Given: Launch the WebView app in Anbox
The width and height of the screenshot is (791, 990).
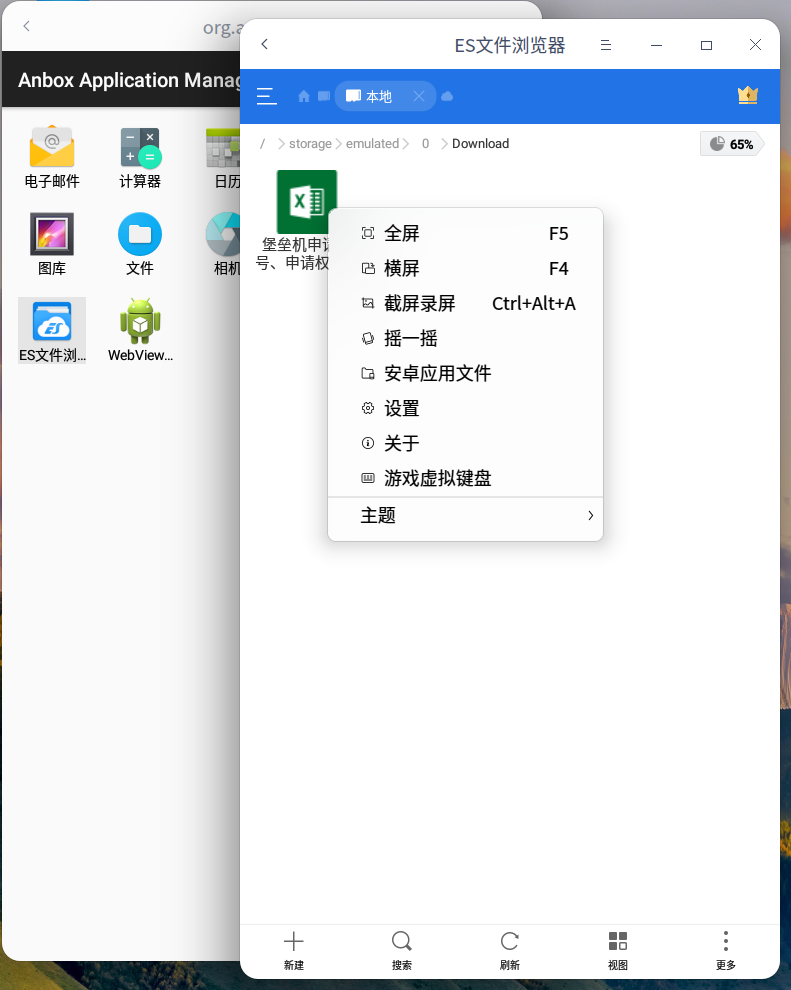Looking at the screenshot, I should tap(140, 331).
